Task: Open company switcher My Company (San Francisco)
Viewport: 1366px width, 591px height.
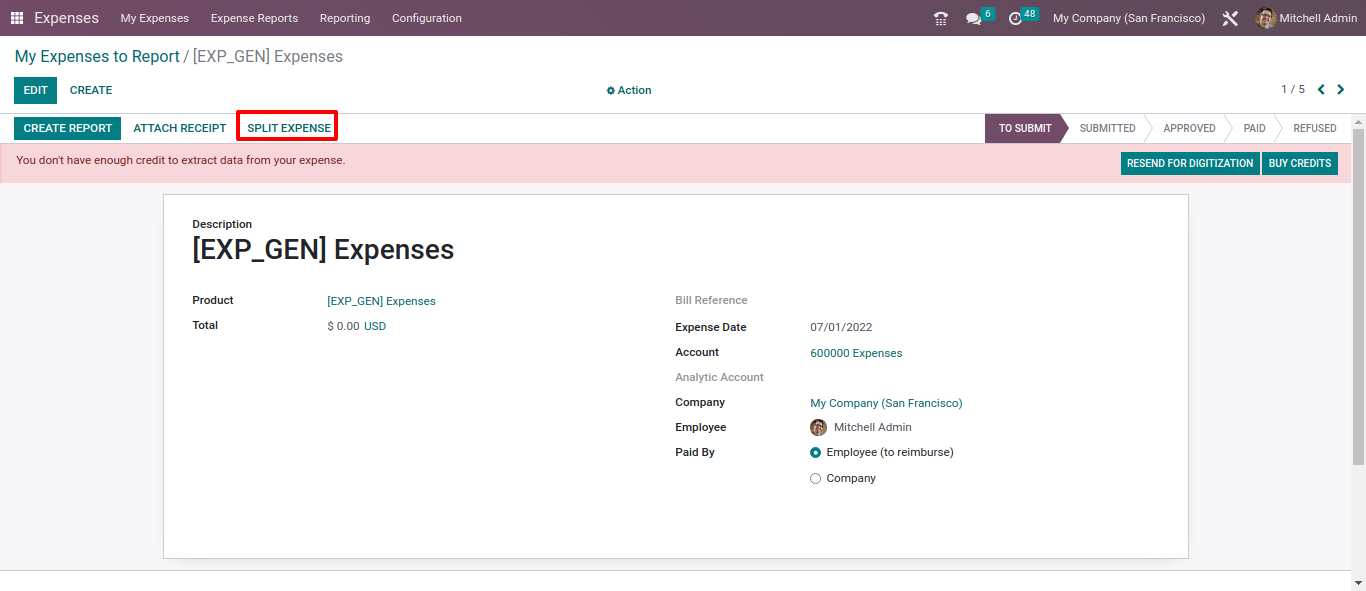Action: point(1129,18)
